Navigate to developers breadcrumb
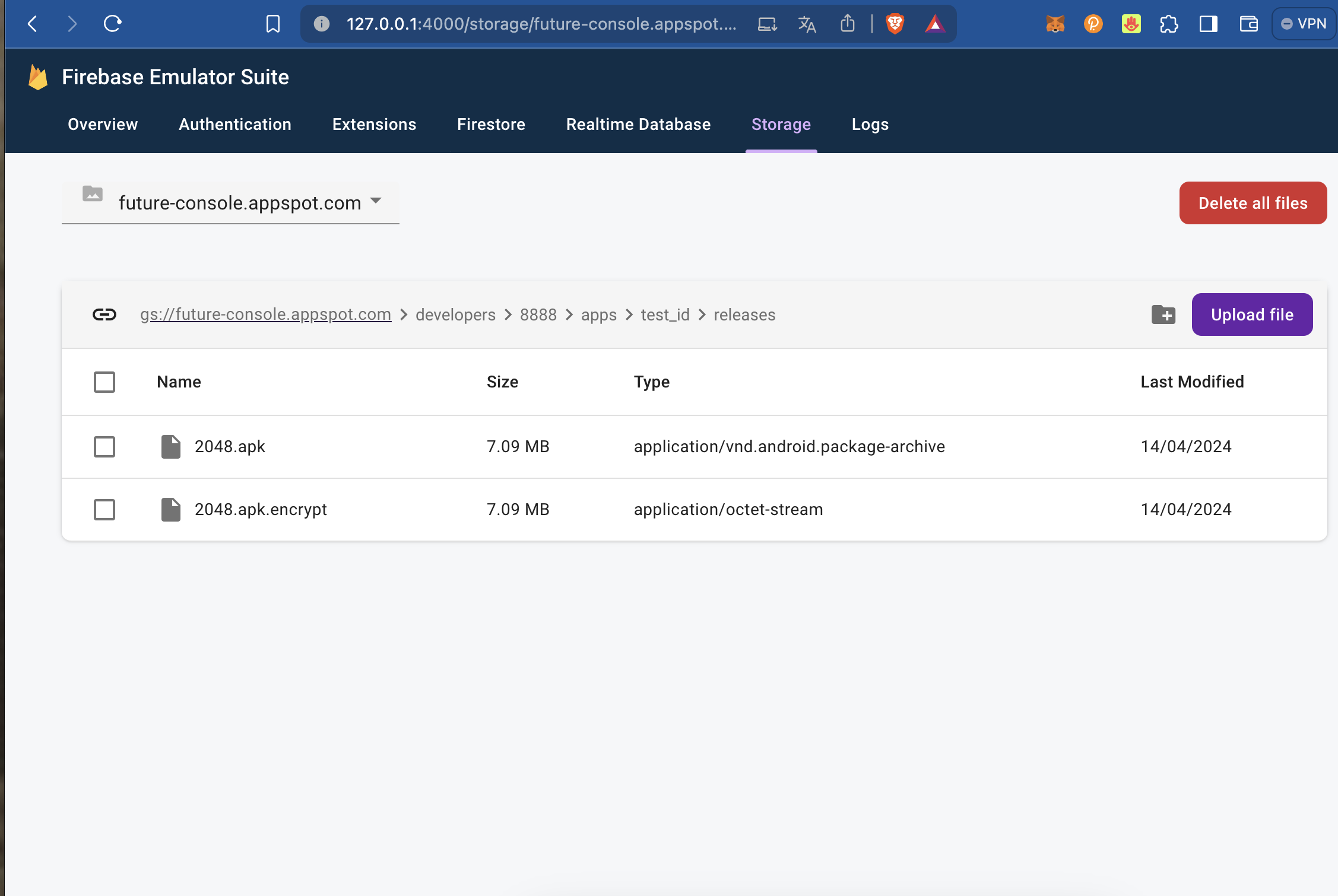Image resolution: width=1338 pixels, height=896 pixels. 455,314
